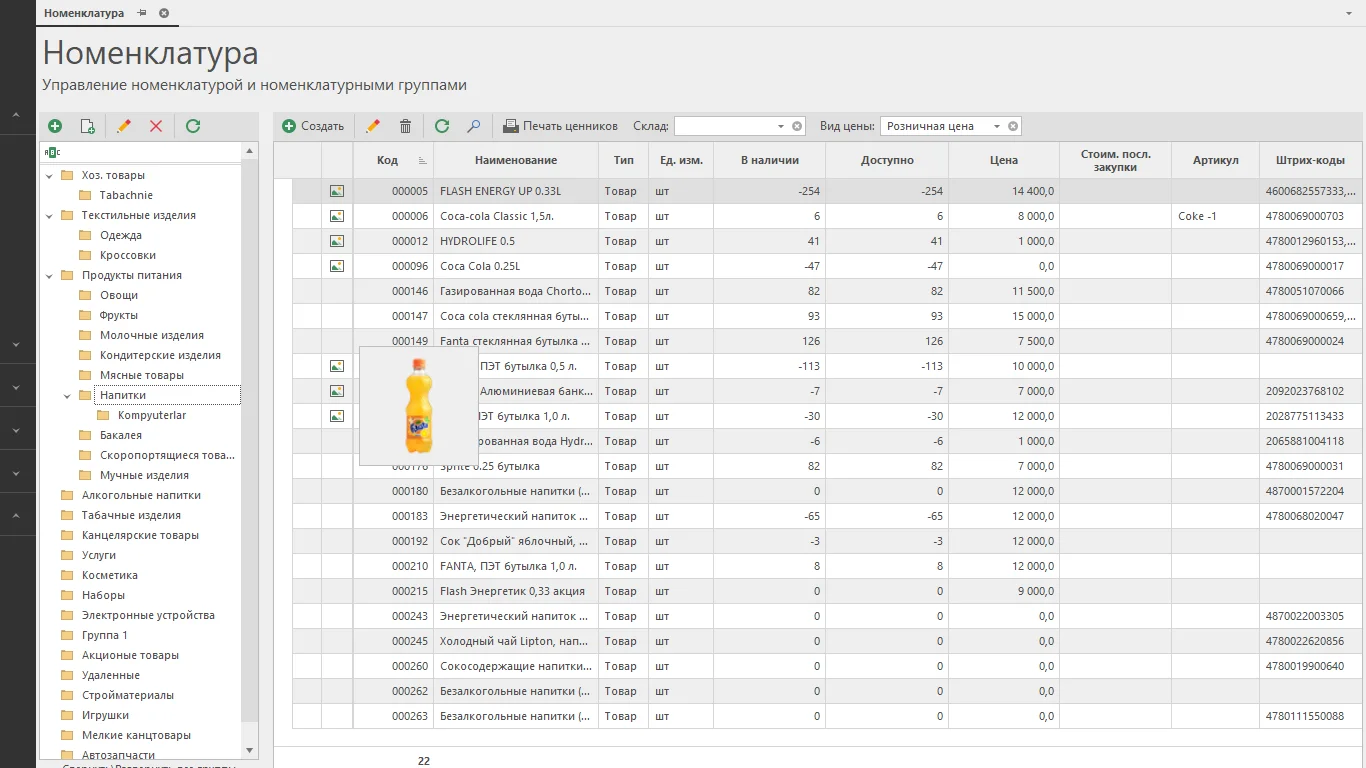
Task: Sort by the Код column header
Action: pos(387,160)
